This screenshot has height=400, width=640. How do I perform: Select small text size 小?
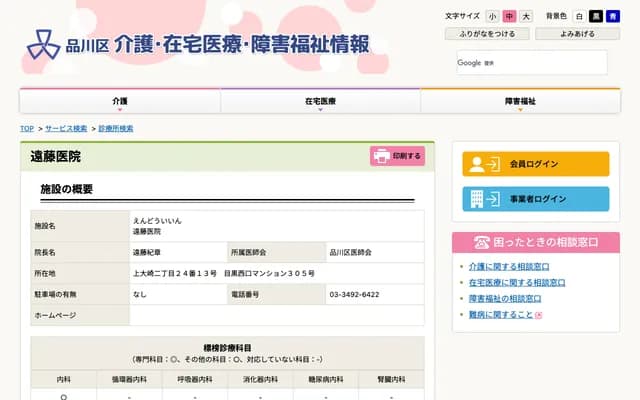pyautogui.click(x=493, y=17)
